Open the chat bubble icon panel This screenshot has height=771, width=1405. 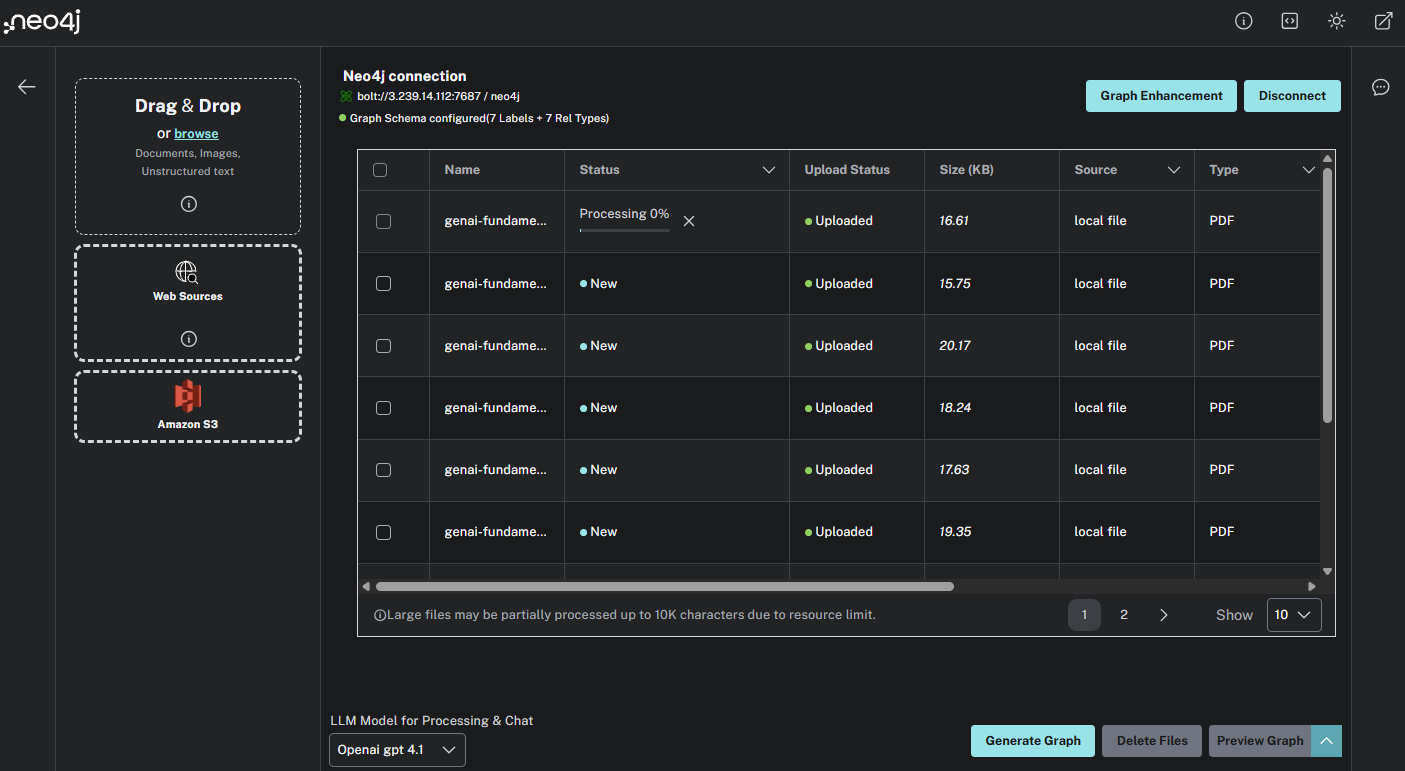click(x=1380, y=87)
